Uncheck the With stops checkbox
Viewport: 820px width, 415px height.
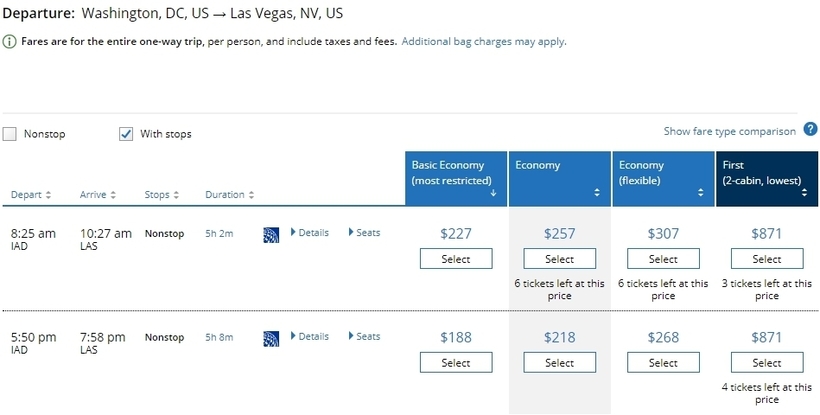(126, 134)
